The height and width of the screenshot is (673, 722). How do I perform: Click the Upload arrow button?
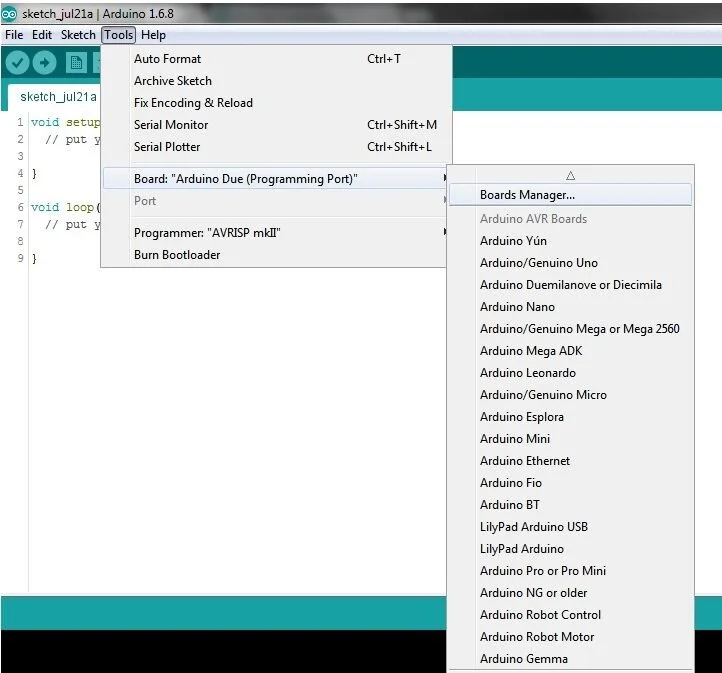pyautogui.click(x=44, y=63)
